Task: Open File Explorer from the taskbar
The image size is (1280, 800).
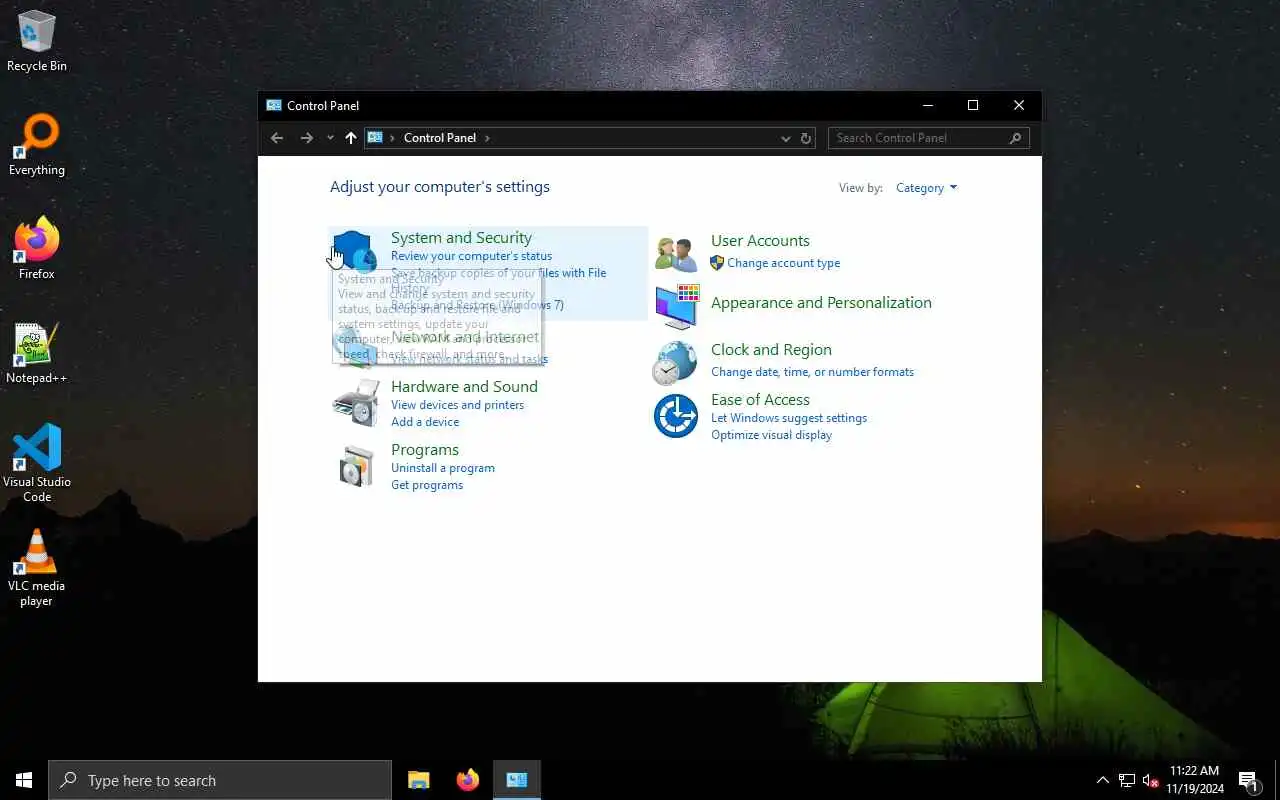Action: point(419,780)
